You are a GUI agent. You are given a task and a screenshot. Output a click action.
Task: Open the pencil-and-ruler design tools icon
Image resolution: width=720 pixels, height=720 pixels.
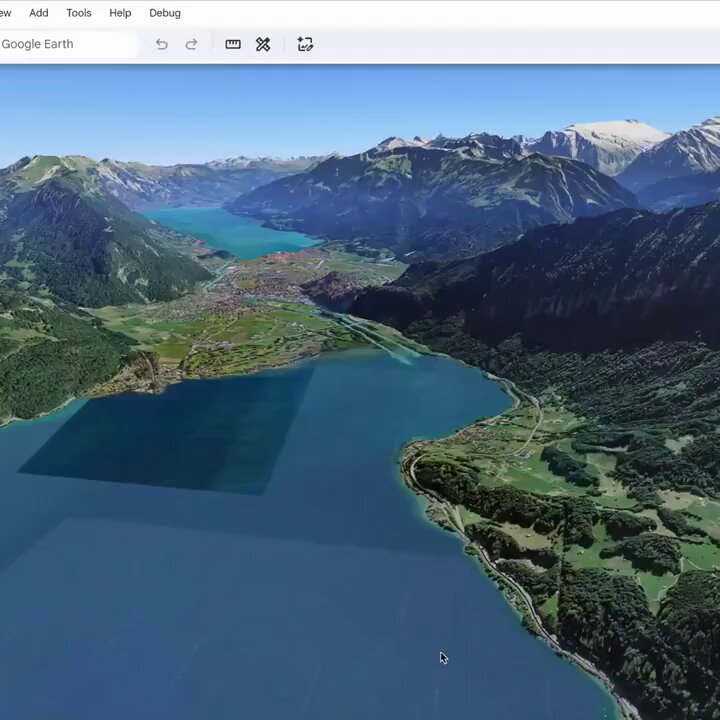tap(263, 45)
